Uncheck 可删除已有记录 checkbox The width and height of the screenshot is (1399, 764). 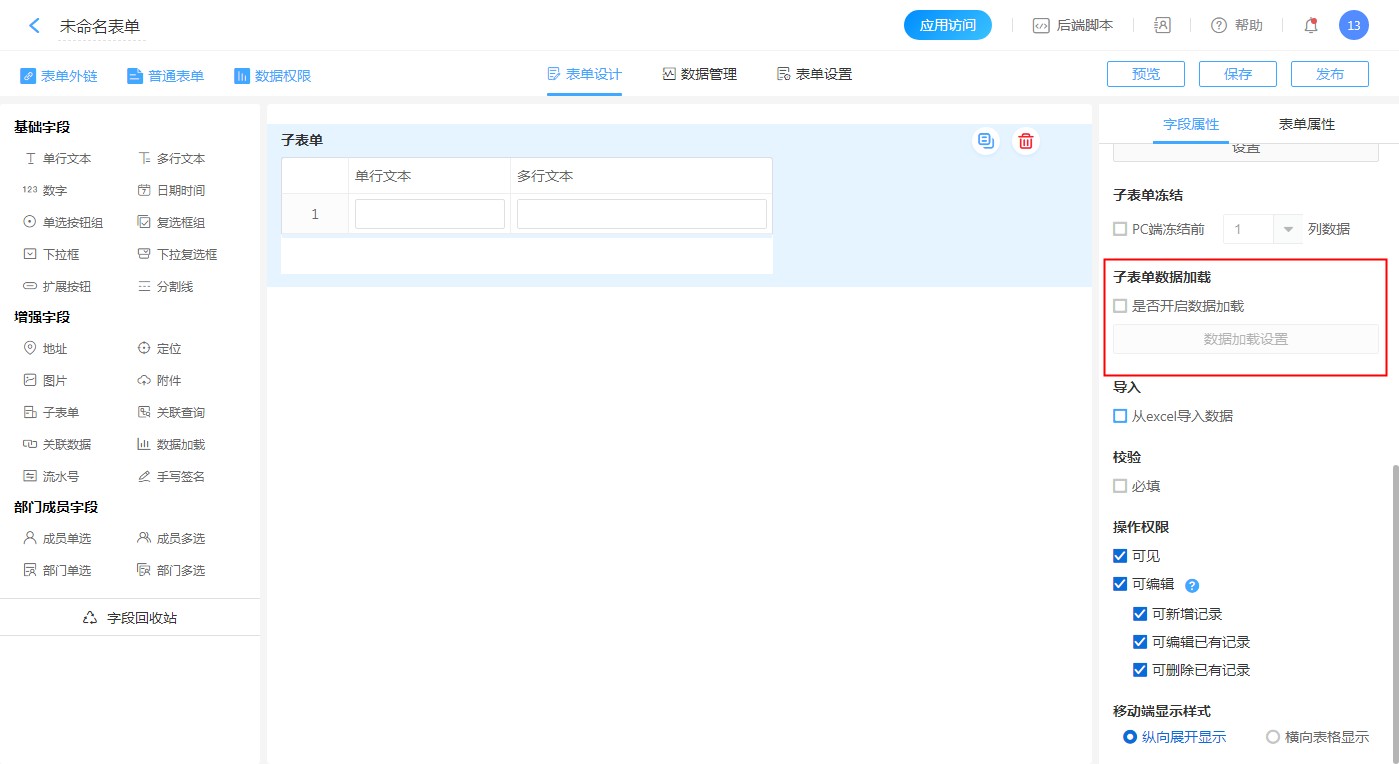pyautogui.click(x=1140, y=670)
